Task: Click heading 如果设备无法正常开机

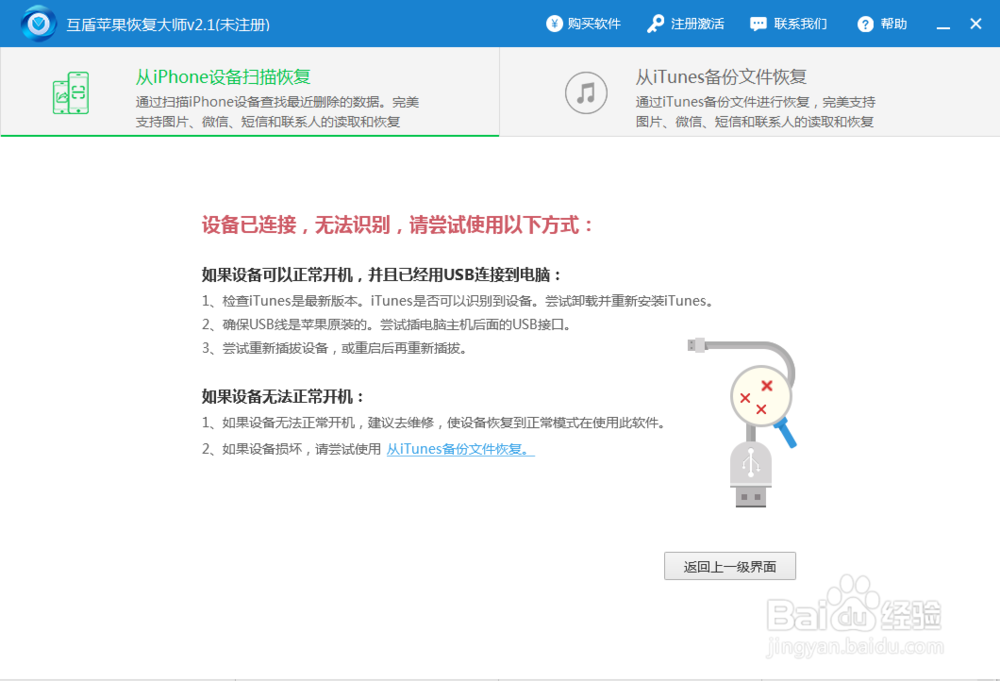Action: pyautogui.click(x=284, y=397)
